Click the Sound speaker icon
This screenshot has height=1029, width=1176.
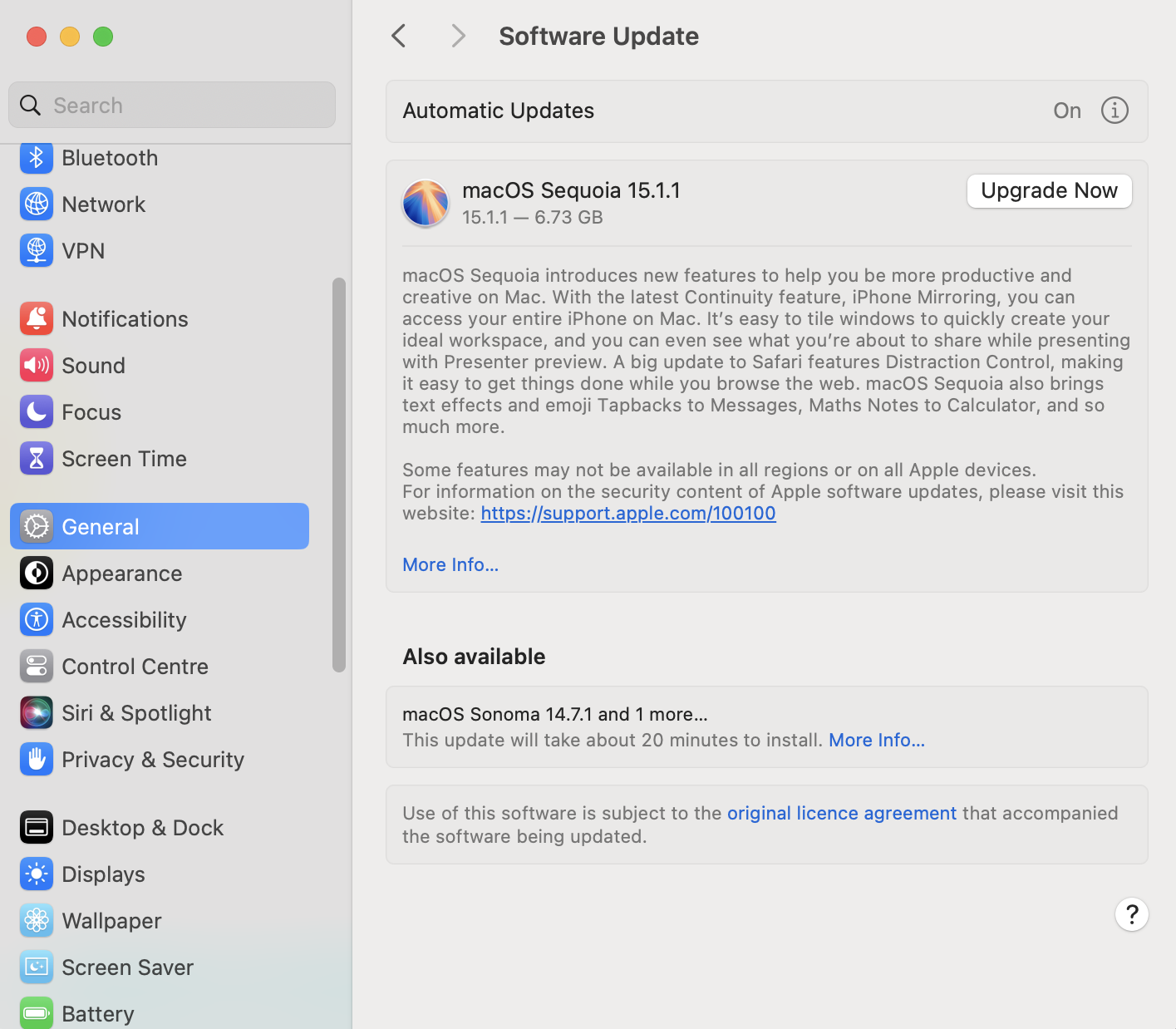[37, 366]
